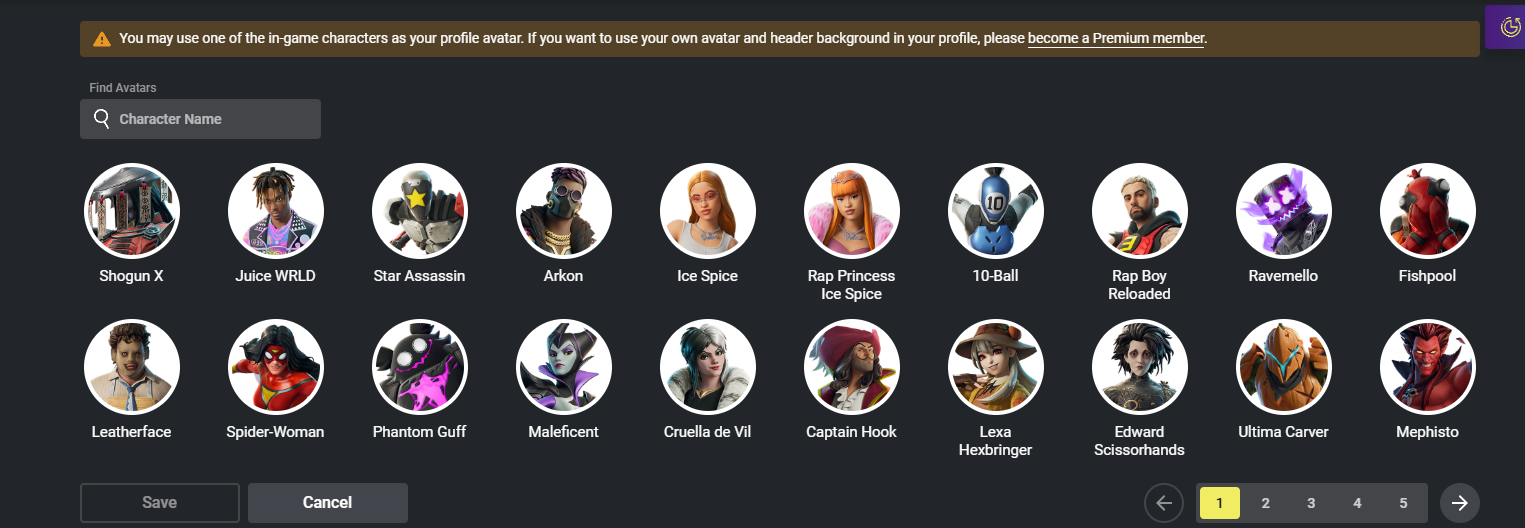Select the Maleficent avatar
Viewport: 1525px width, 528px height.
pos(564,367)
